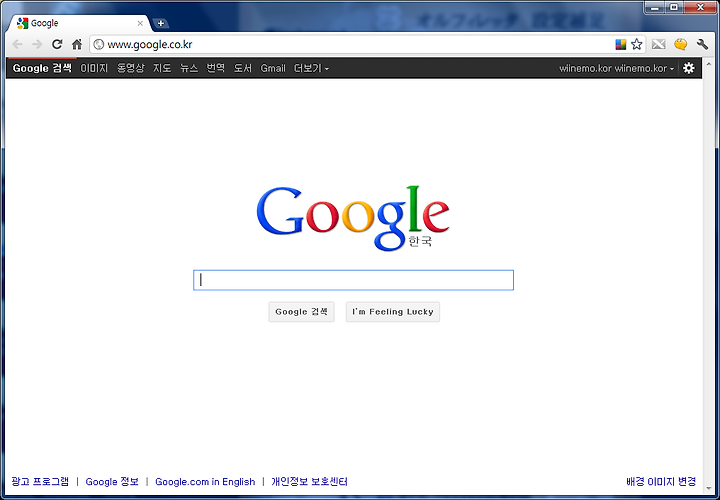Expand the 더보기 dropdown
The image size is (720, 500).
pyautogui.click(x=311, y=68)
